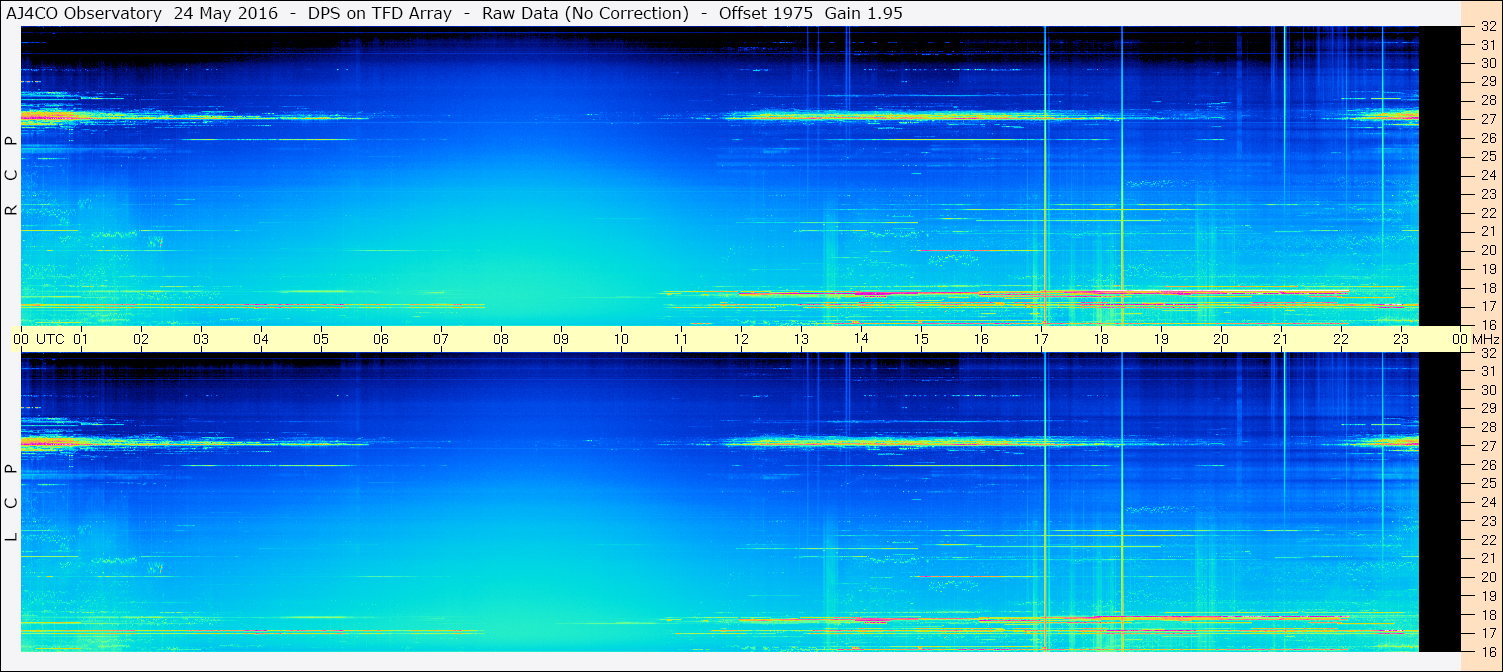1503x672 pixels.
Task: Select the 22 hour time marker
Action: point(1341,339)
